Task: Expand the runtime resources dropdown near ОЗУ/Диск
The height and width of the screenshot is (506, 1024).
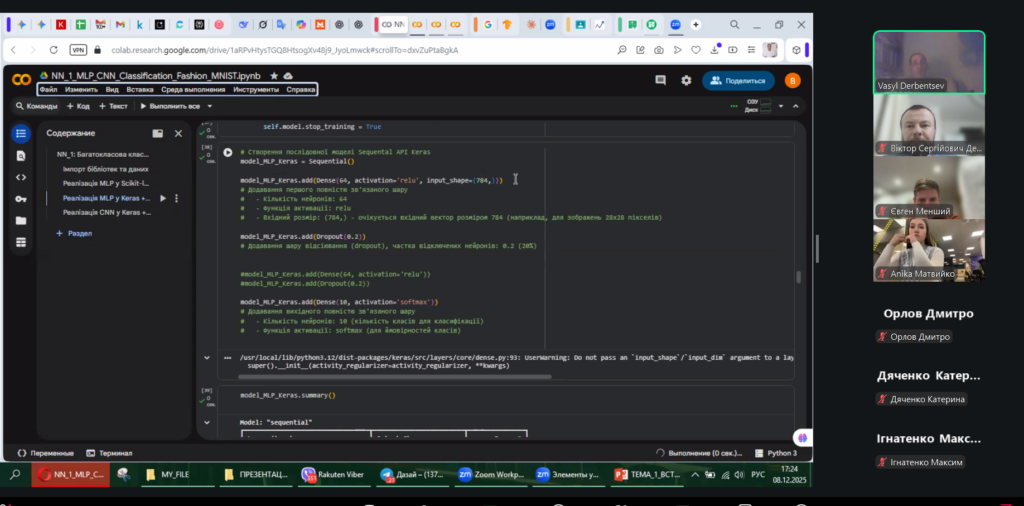Action: [780, 105]
